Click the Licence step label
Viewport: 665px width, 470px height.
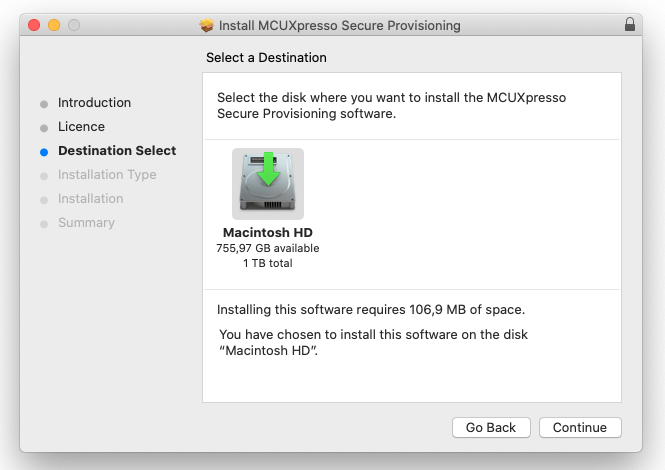pos(81,127)
